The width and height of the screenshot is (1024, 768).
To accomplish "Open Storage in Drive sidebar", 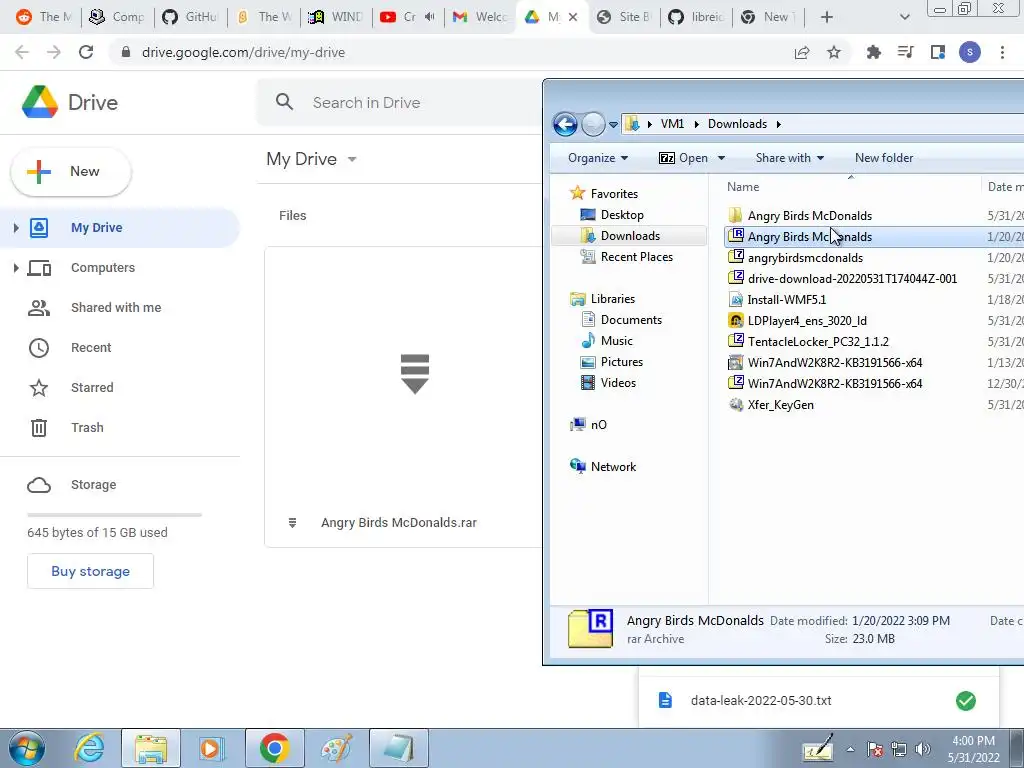I will coord(93,485).
